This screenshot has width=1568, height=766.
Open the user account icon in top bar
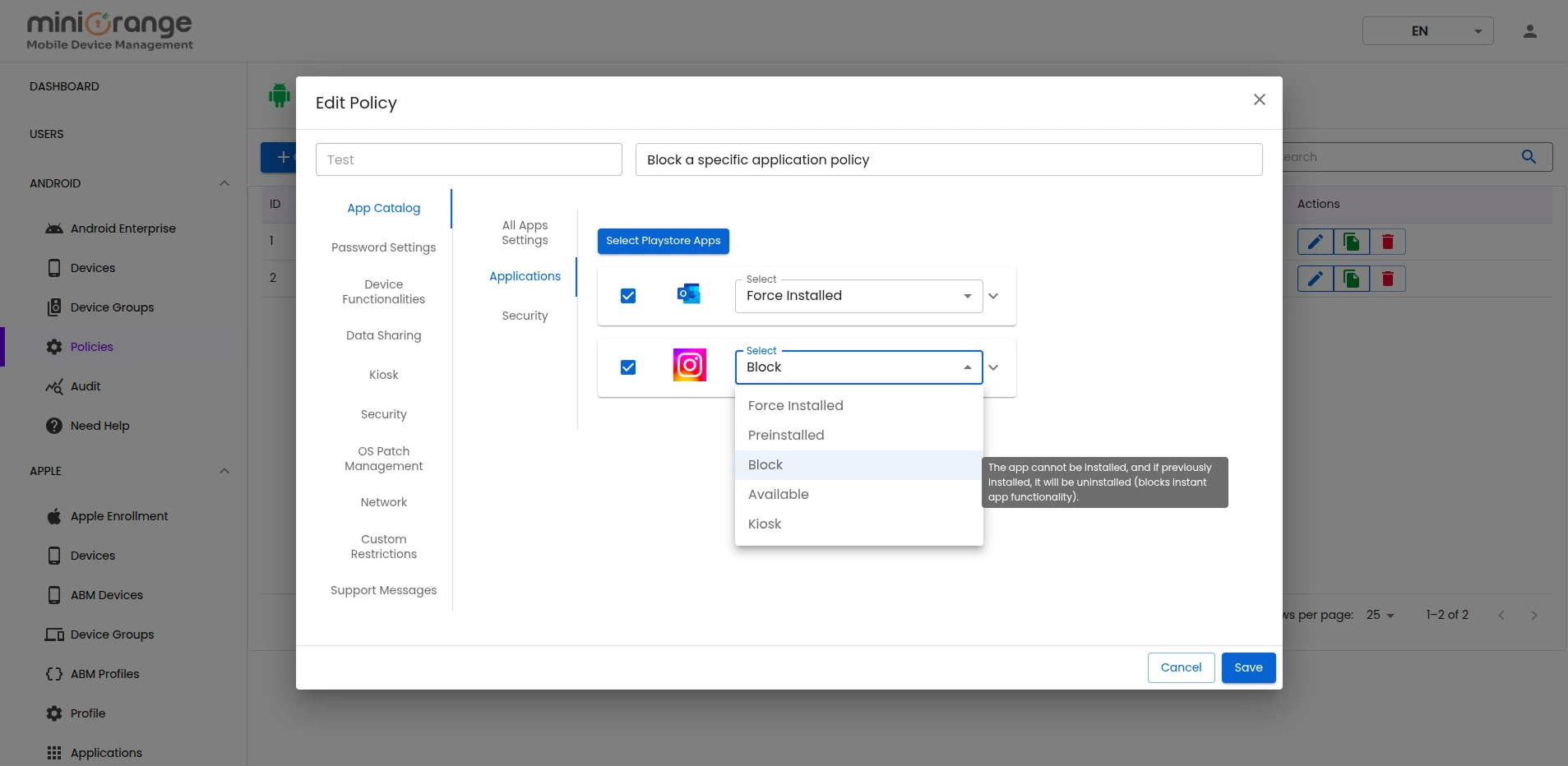1529,31
